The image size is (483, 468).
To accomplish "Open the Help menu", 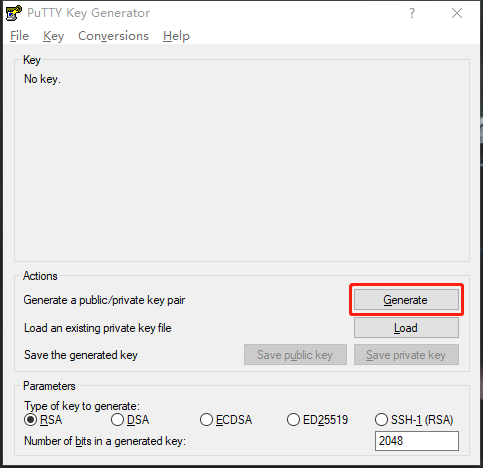I will click(176, 36).
